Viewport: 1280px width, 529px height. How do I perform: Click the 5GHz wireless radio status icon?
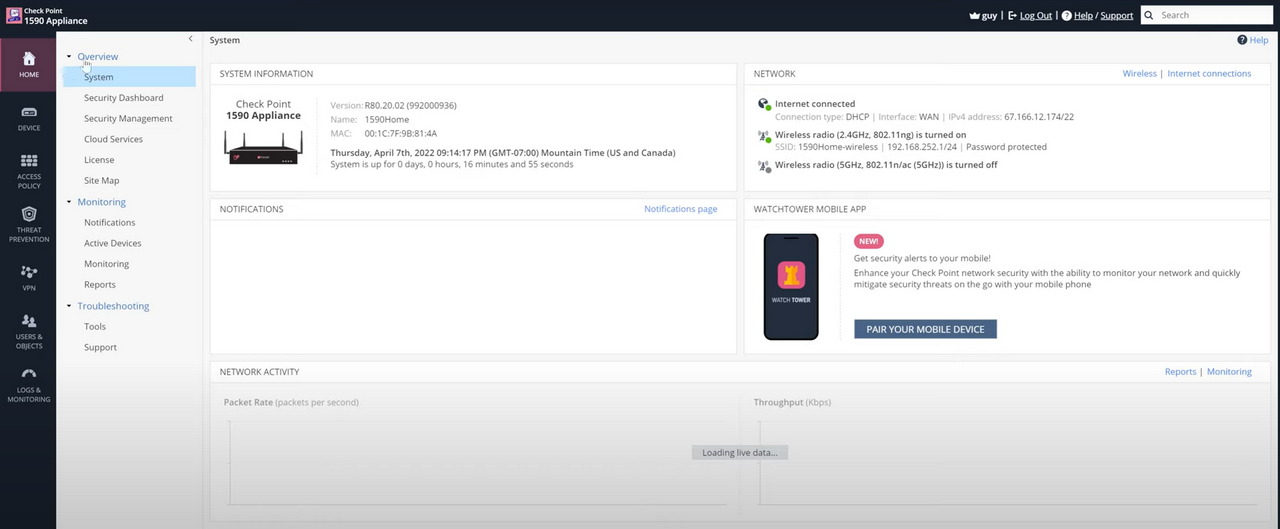point(764,166)
